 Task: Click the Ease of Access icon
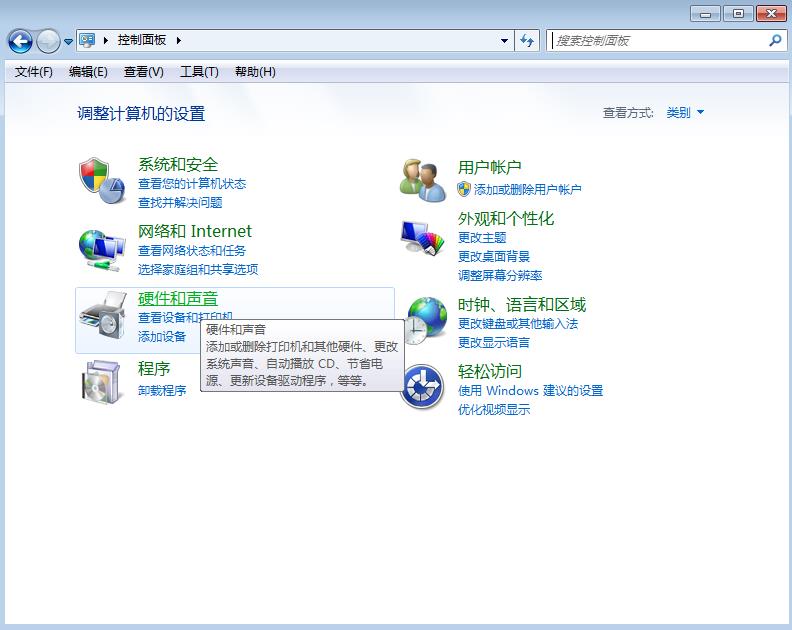coord(422,387)
